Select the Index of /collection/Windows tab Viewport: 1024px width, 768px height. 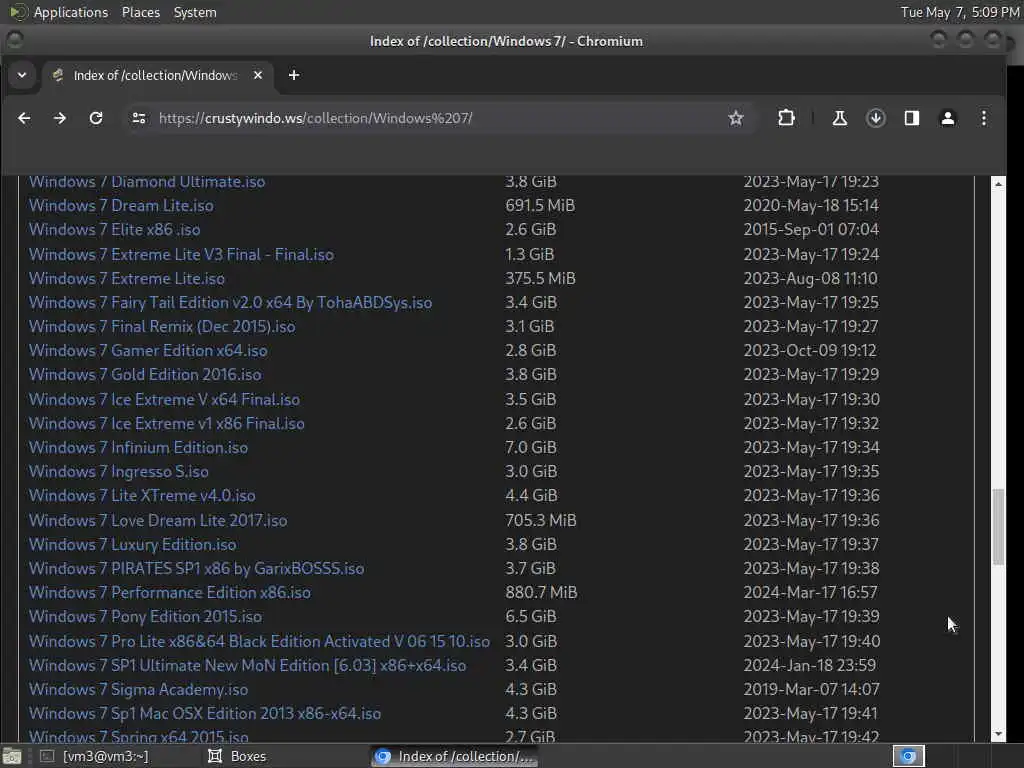tap(157, 75)
